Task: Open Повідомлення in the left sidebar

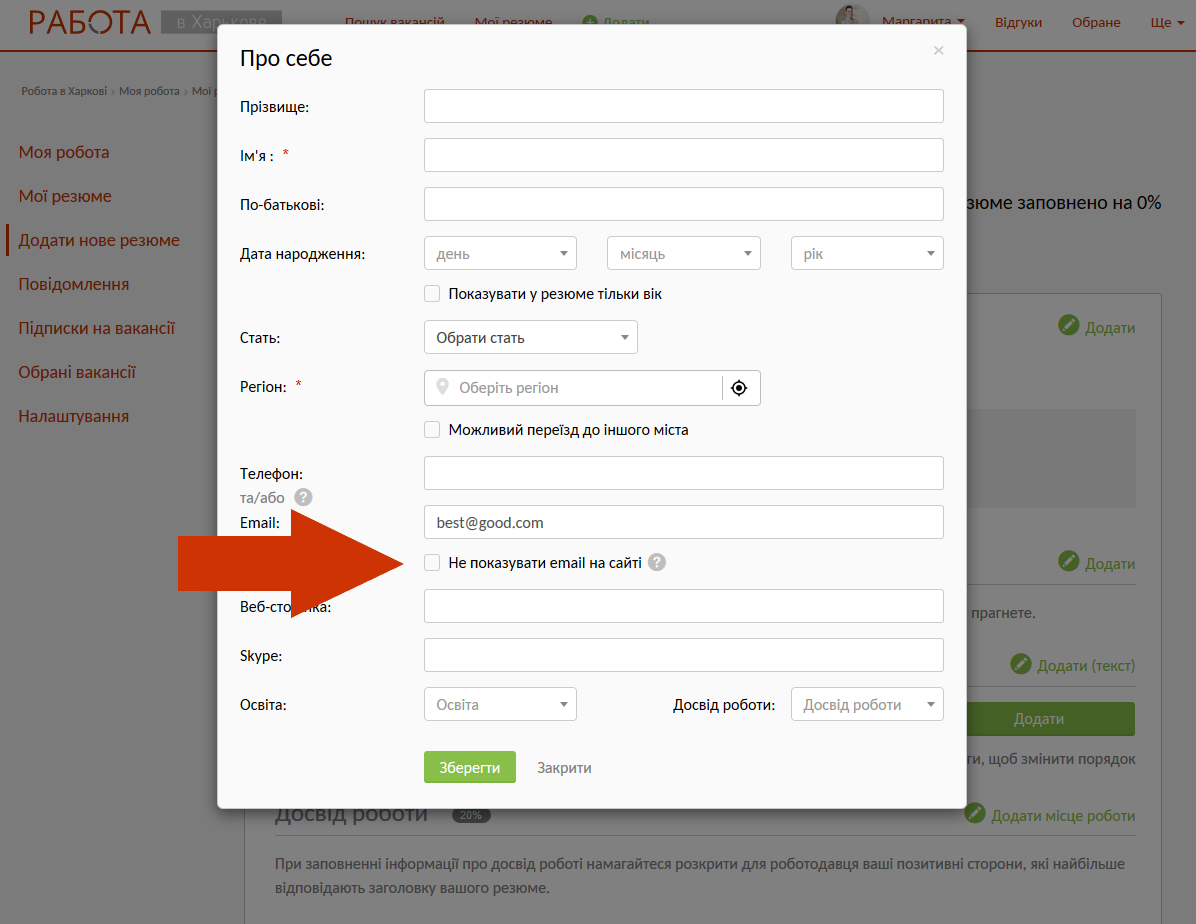Action: (x=74, y=284)
